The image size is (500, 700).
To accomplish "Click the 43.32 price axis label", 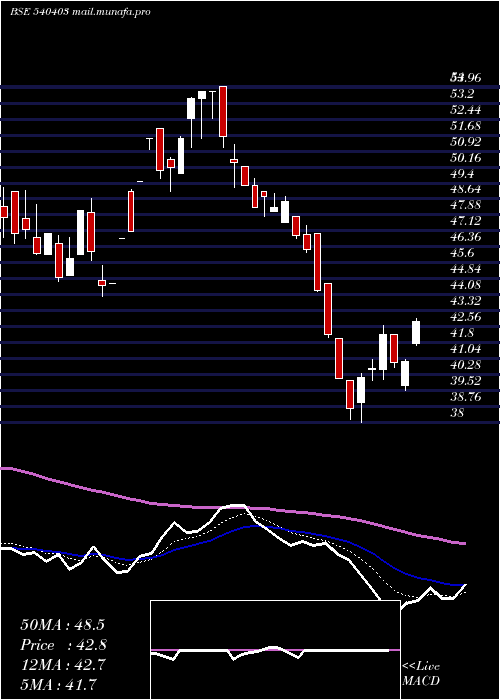I will coord(465,301).
